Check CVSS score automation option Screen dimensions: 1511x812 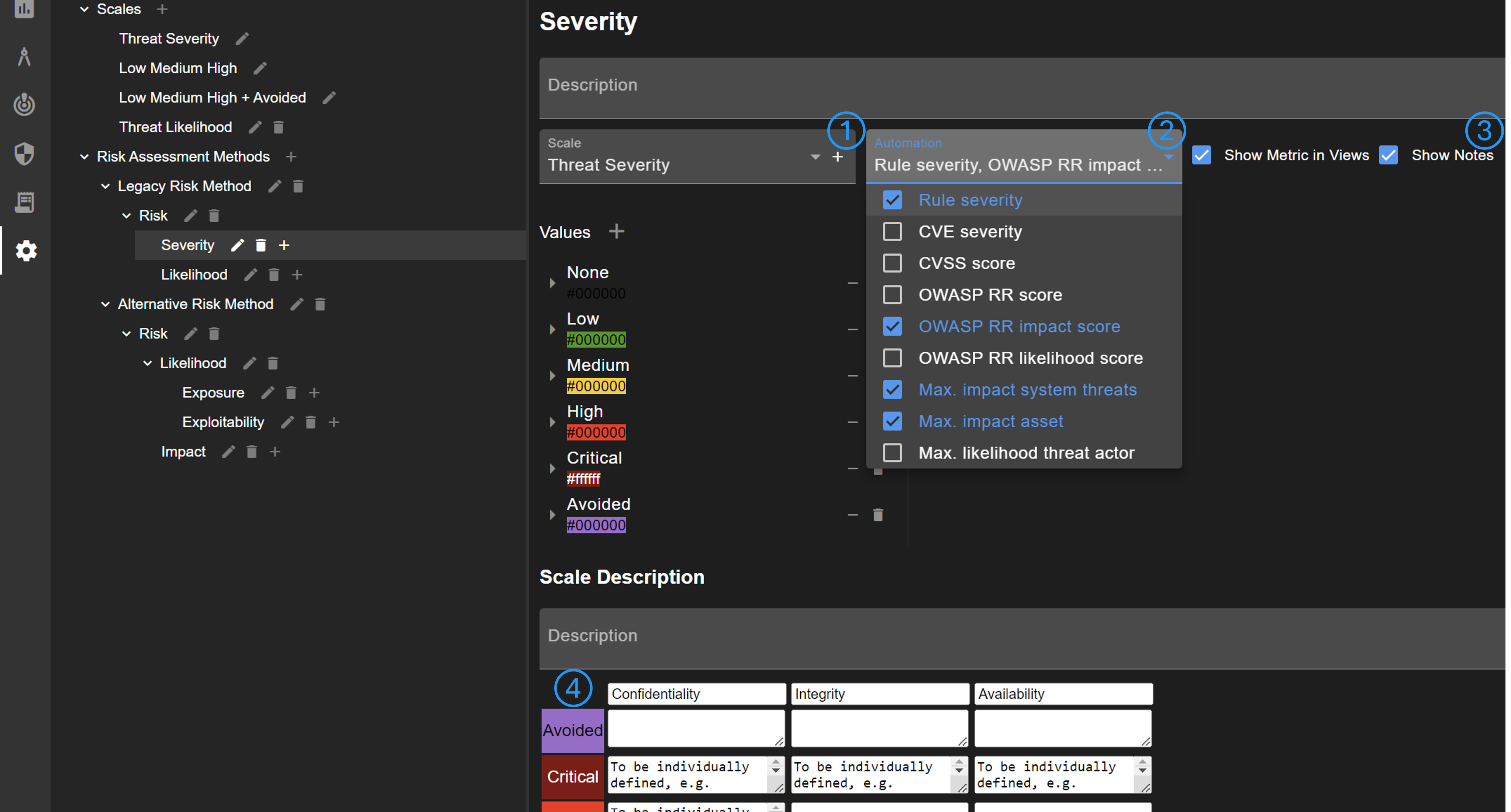coord(893,263)
